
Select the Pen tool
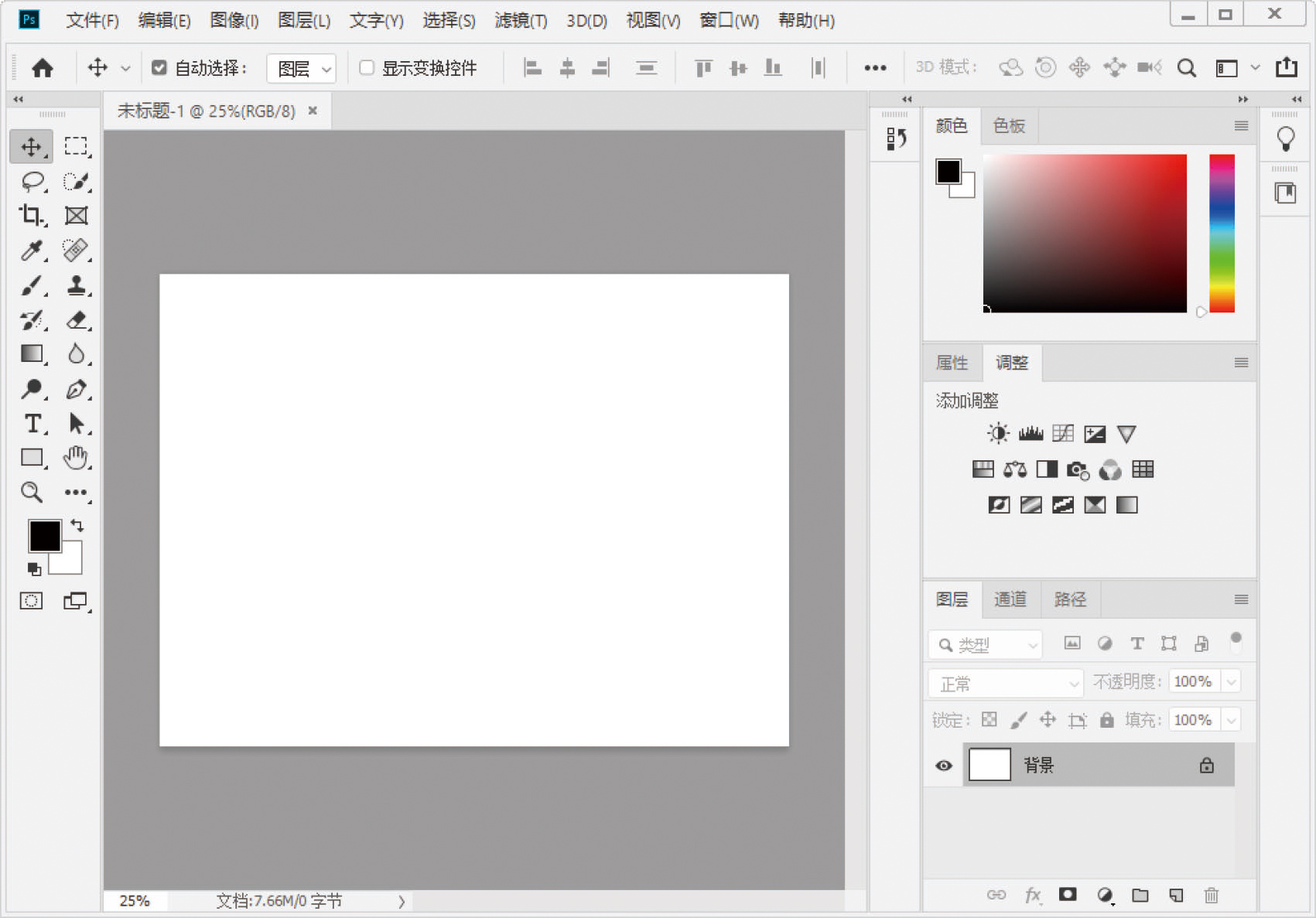click(x=76, y=388)
